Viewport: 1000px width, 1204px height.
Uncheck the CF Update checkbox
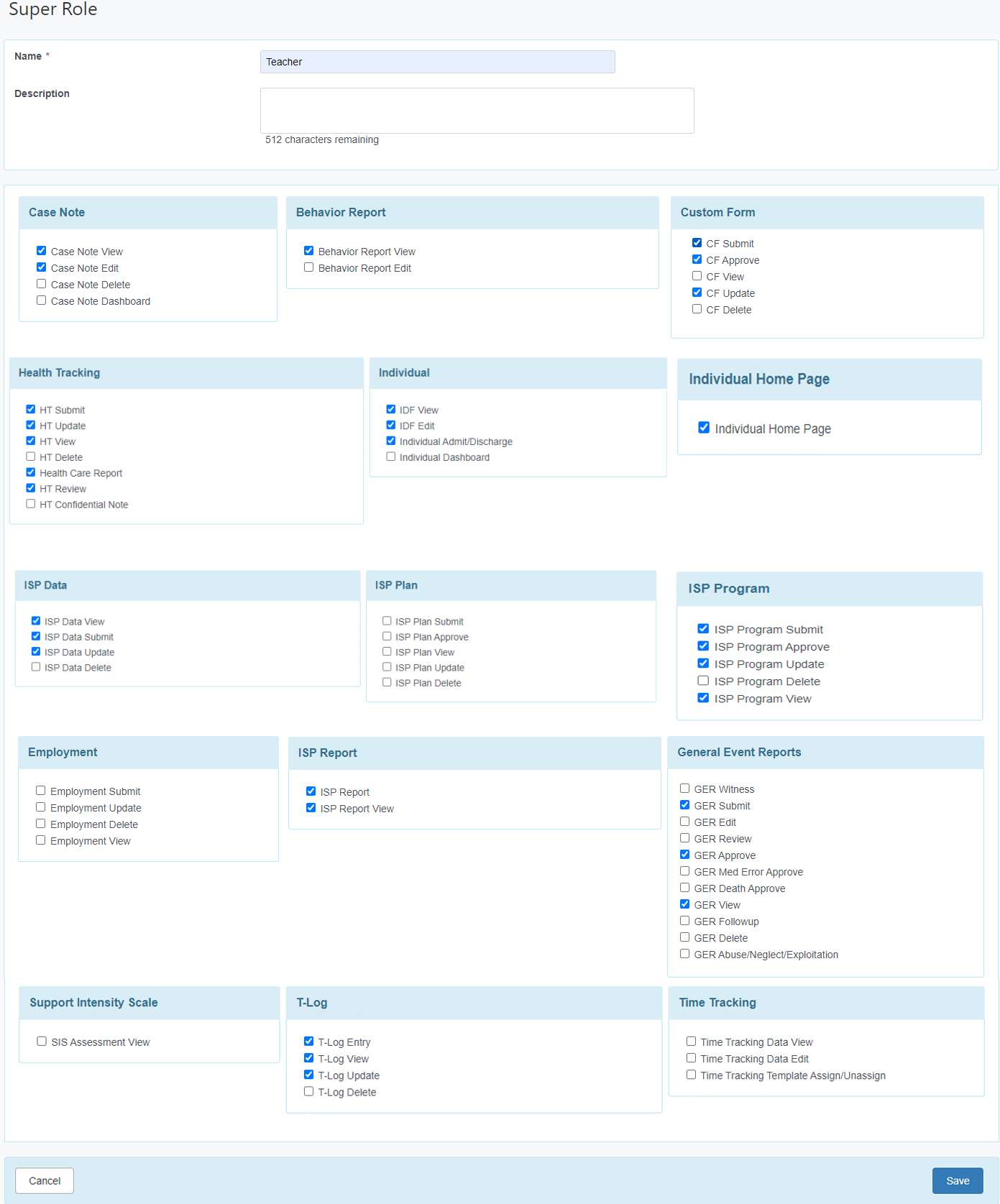click(x=697, y=293)
